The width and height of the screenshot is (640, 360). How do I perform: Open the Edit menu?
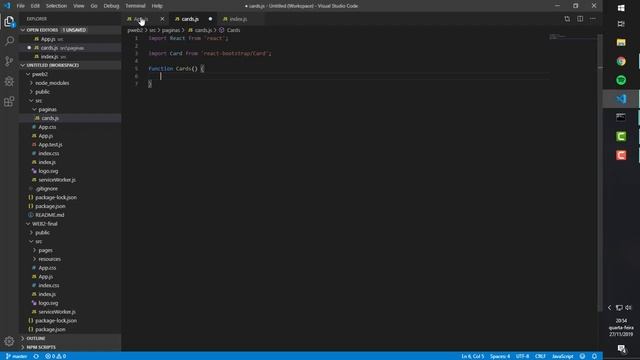tap(35, 6)
